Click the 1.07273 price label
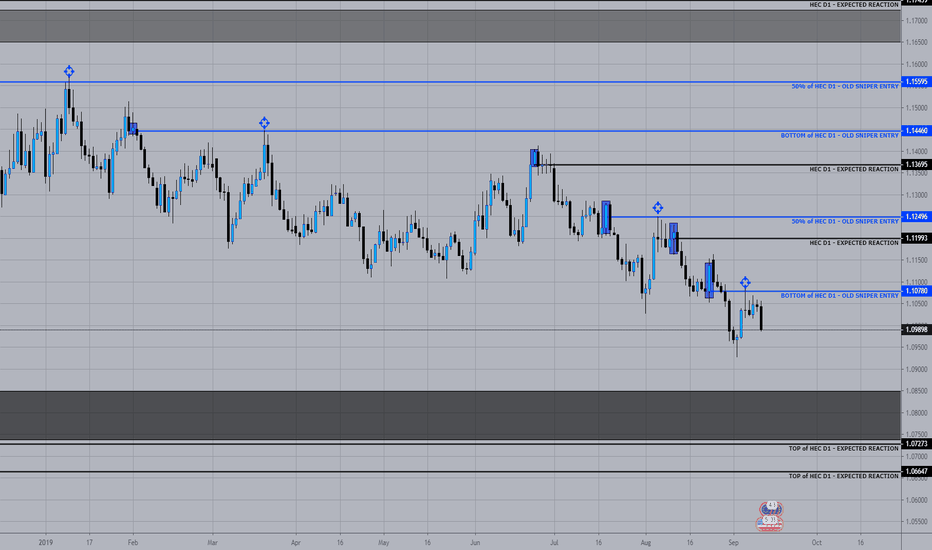The height and width of the screenshot is (550, 932). pyautogui.click(x=916, y=444)
